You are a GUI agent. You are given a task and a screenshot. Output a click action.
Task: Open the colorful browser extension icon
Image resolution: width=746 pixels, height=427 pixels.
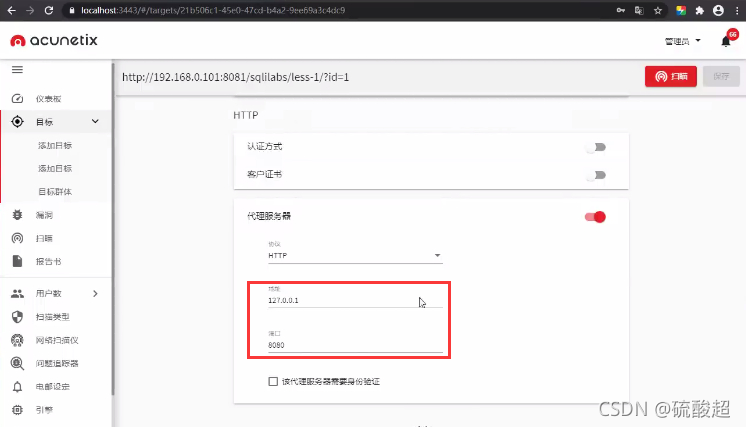coord(681,10)
